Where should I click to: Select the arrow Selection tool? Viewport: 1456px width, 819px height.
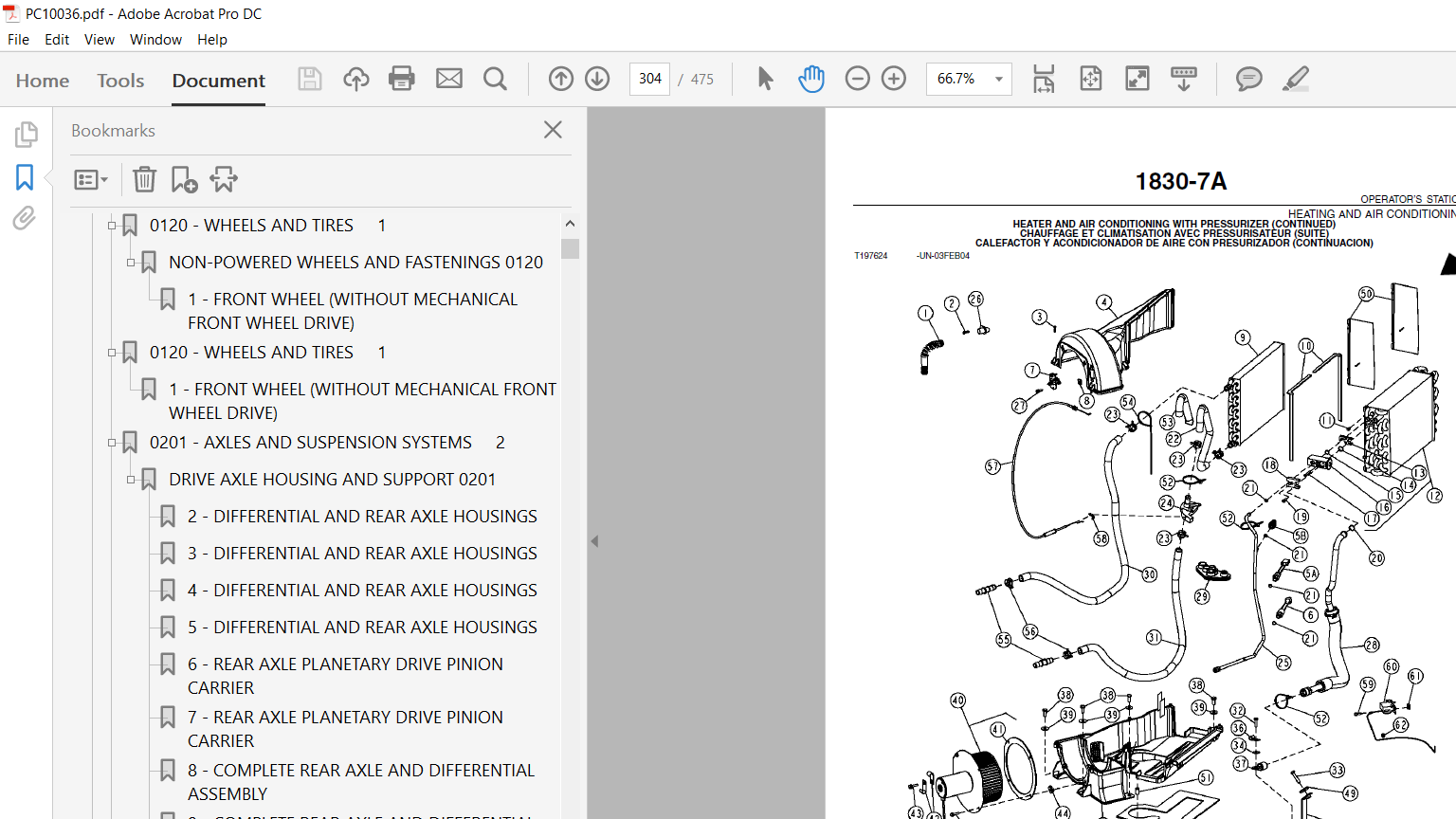pyautogui.click(x=765, y=79)
